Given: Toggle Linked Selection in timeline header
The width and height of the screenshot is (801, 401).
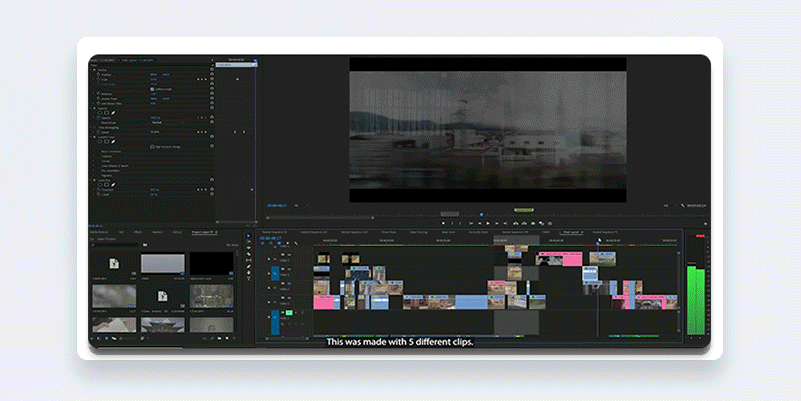Looking at the screenshot, I should click(x=279, y=243).
